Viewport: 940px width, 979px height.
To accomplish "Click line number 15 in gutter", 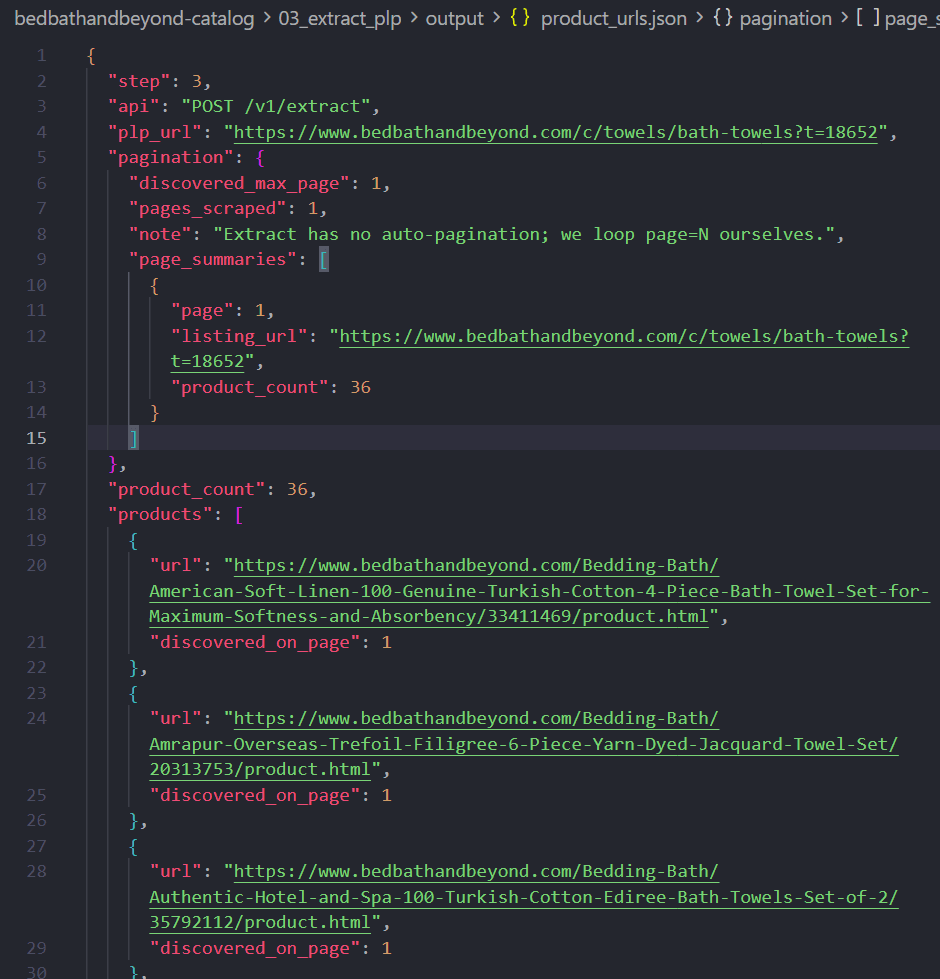I will click(36, 438).
